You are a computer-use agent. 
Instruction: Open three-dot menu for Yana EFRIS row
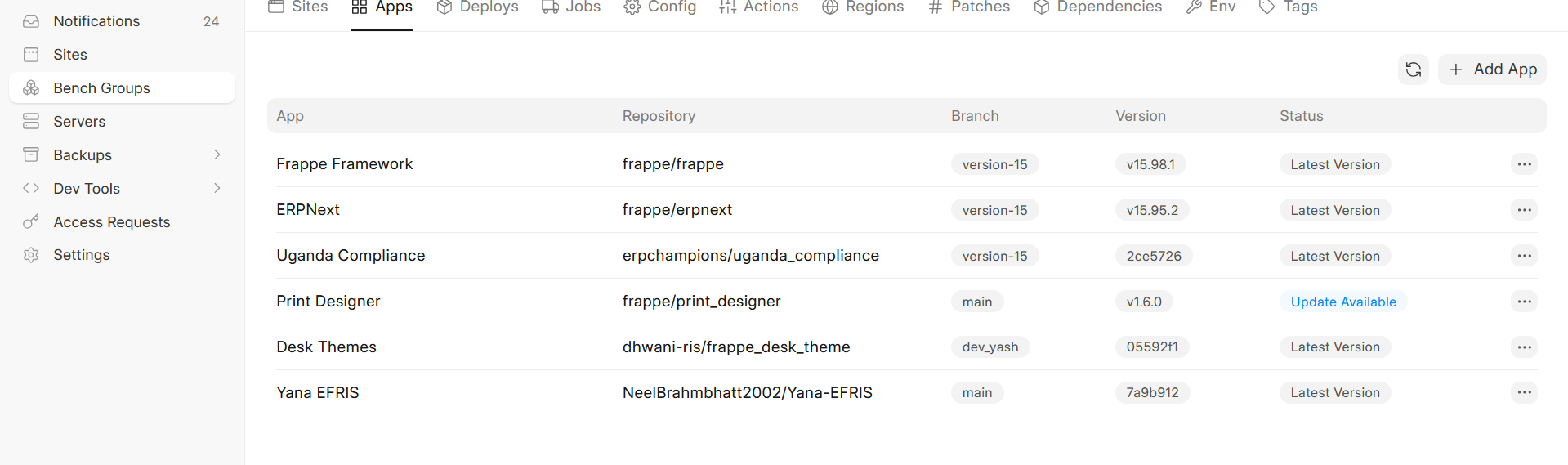1524,392
